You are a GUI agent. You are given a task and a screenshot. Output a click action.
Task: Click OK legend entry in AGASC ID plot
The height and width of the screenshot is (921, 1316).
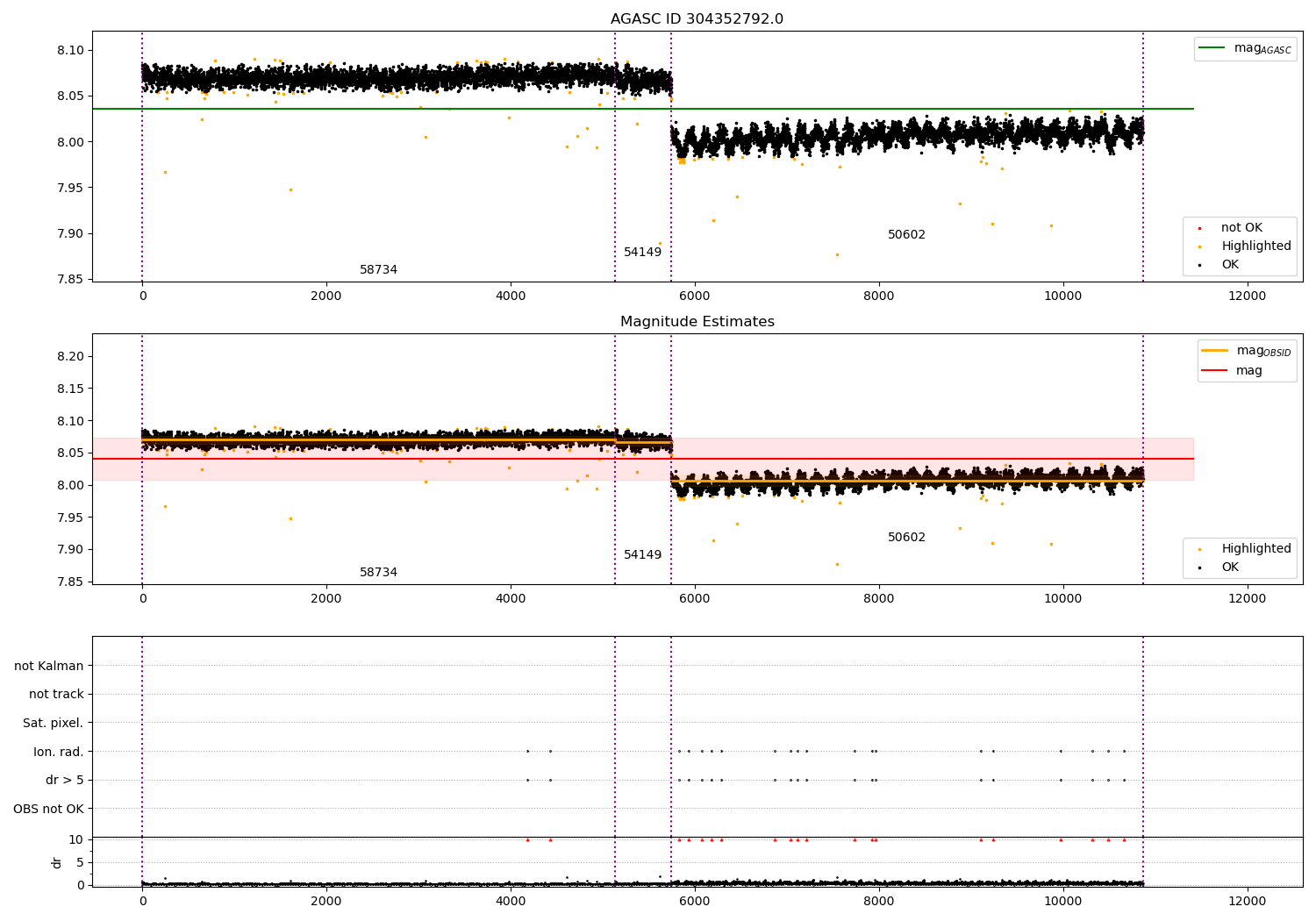click(x=1230, y=265)
